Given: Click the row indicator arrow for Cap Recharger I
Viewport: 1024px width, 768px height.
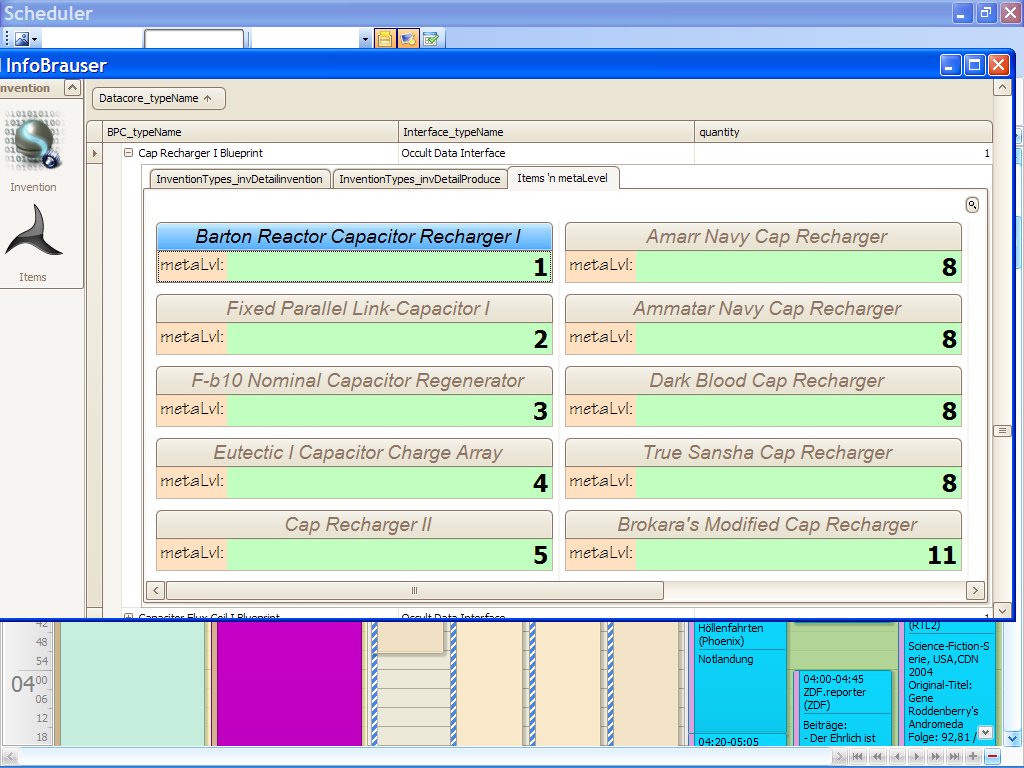Looking at the screenshot, I should click(95, 153).
